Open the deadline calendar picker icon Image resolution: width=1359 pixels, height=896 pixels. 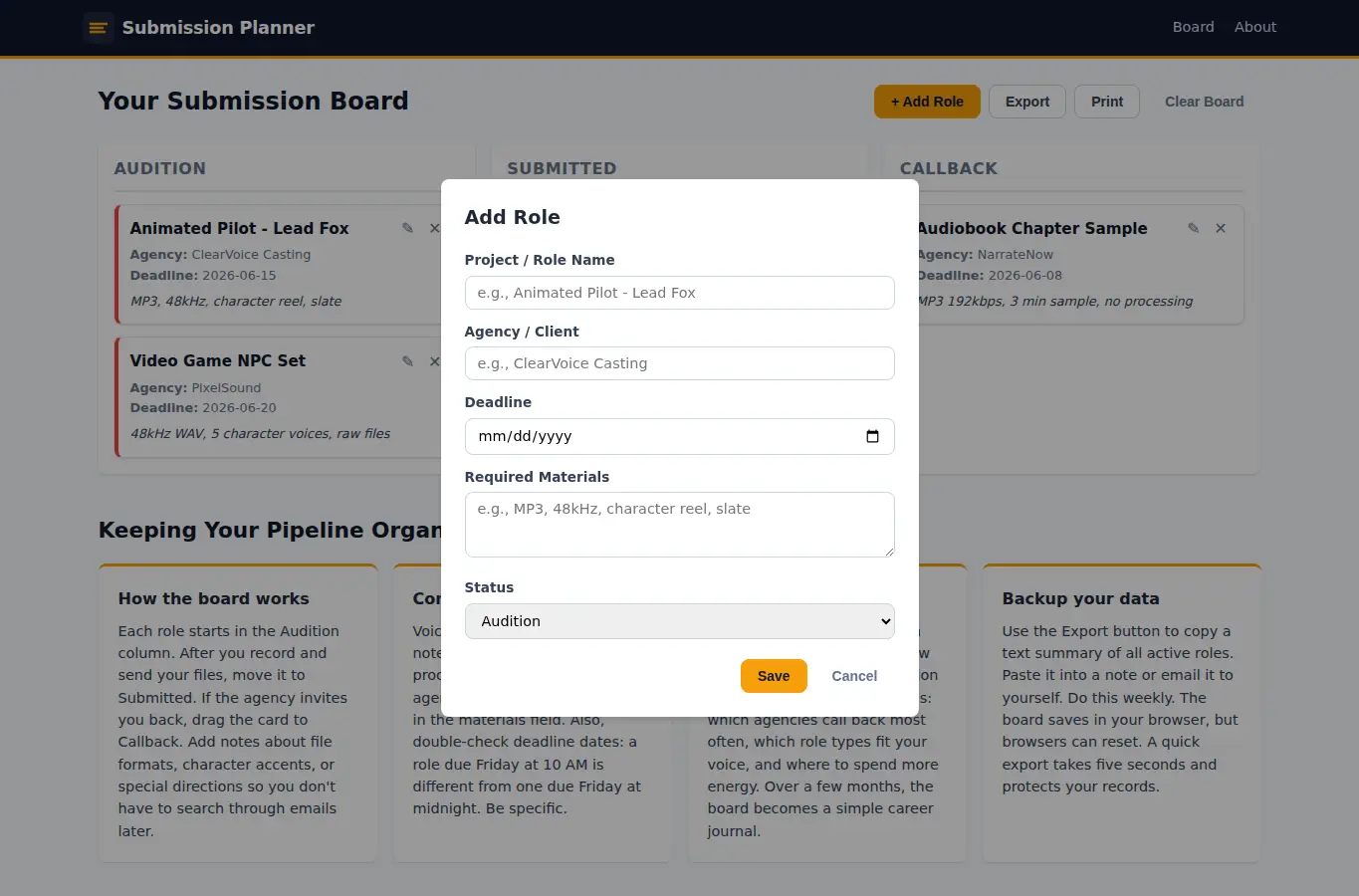pos(872,436)
